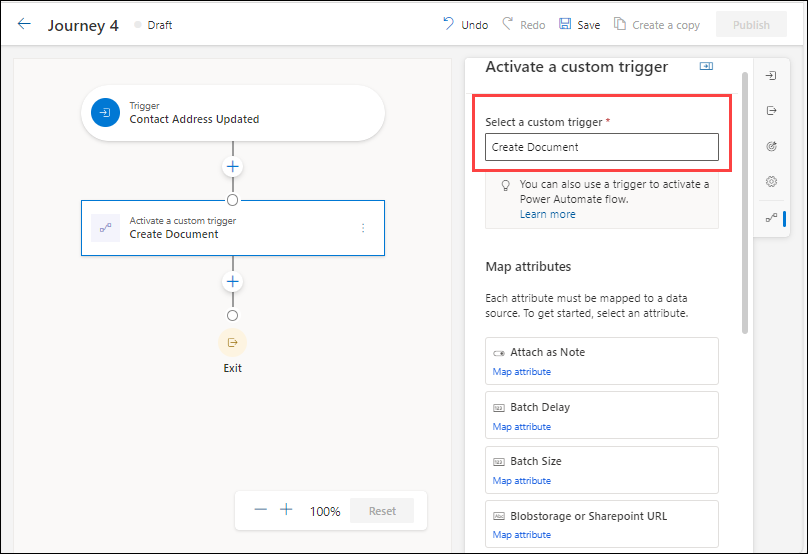
Task: Click the properties panel vertical scrollbar
Action: (x=744, y=200)
